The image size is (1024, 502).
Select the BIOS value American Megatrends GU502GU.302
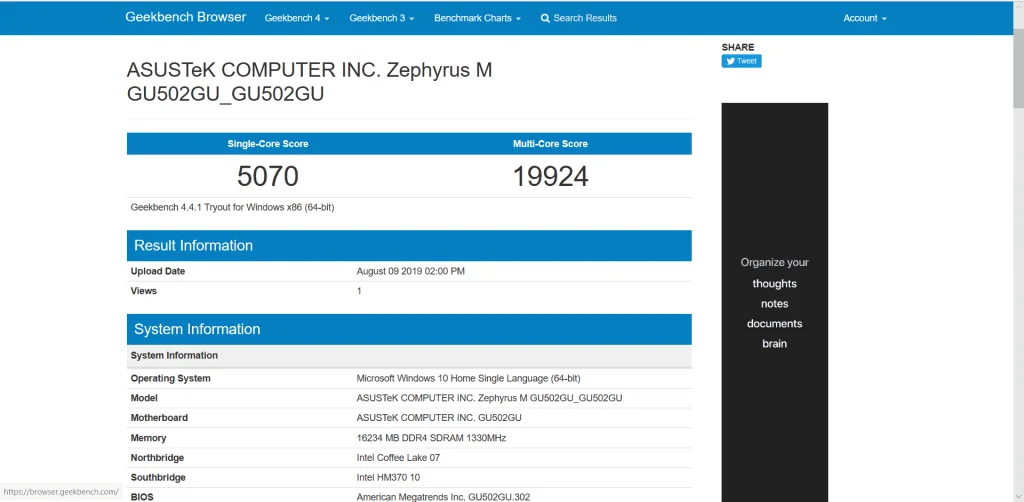tap(443, 497)
